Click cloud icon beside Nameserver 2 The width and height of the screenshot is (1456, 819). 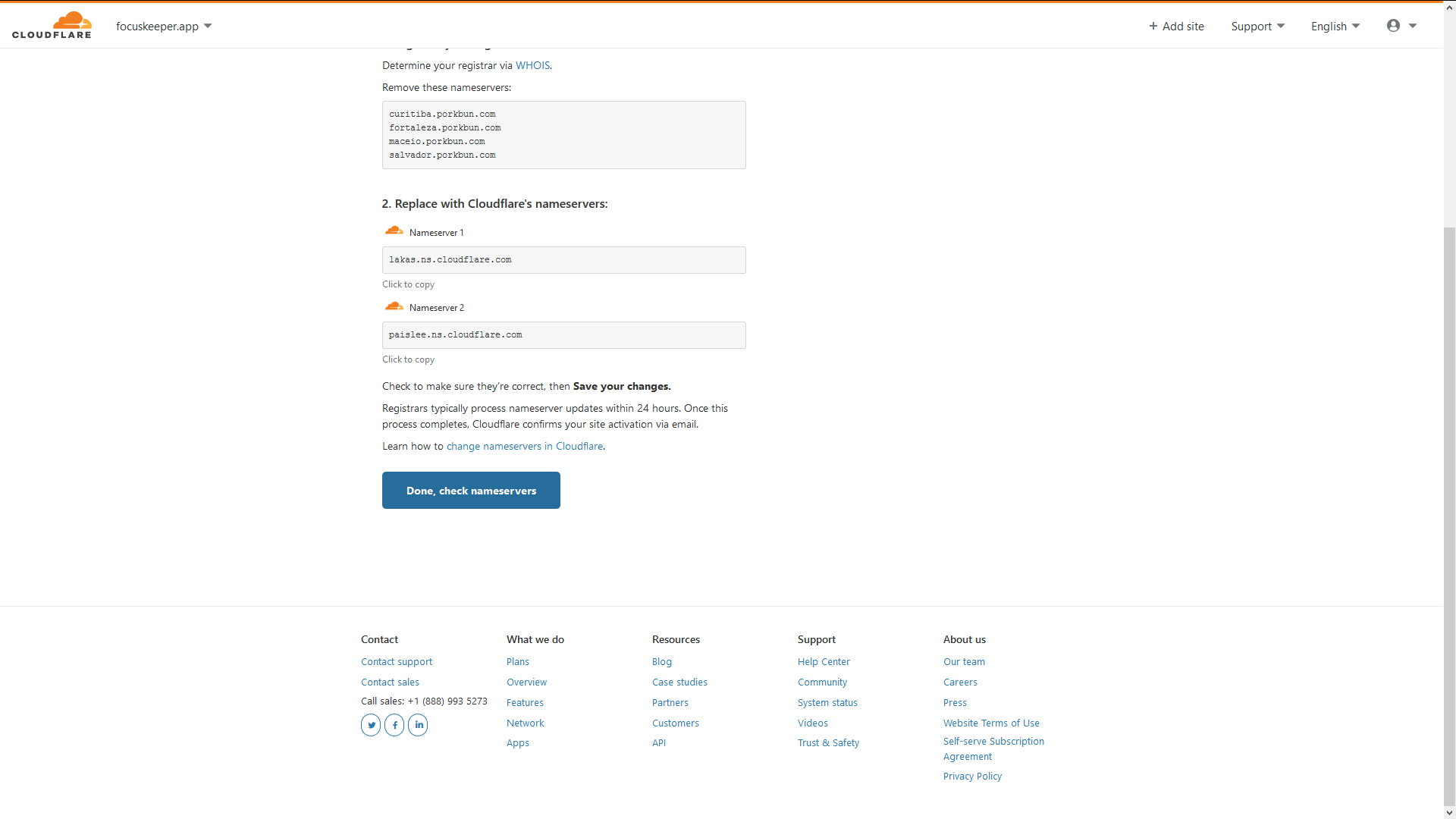[394, 306]
